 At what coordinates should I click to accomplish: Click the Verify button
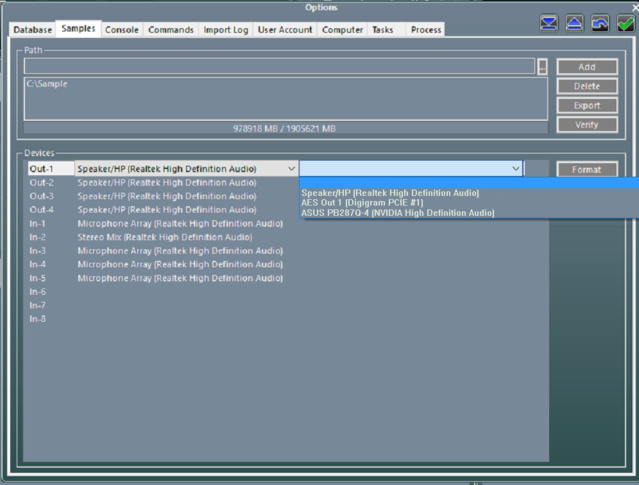point(587,125)
